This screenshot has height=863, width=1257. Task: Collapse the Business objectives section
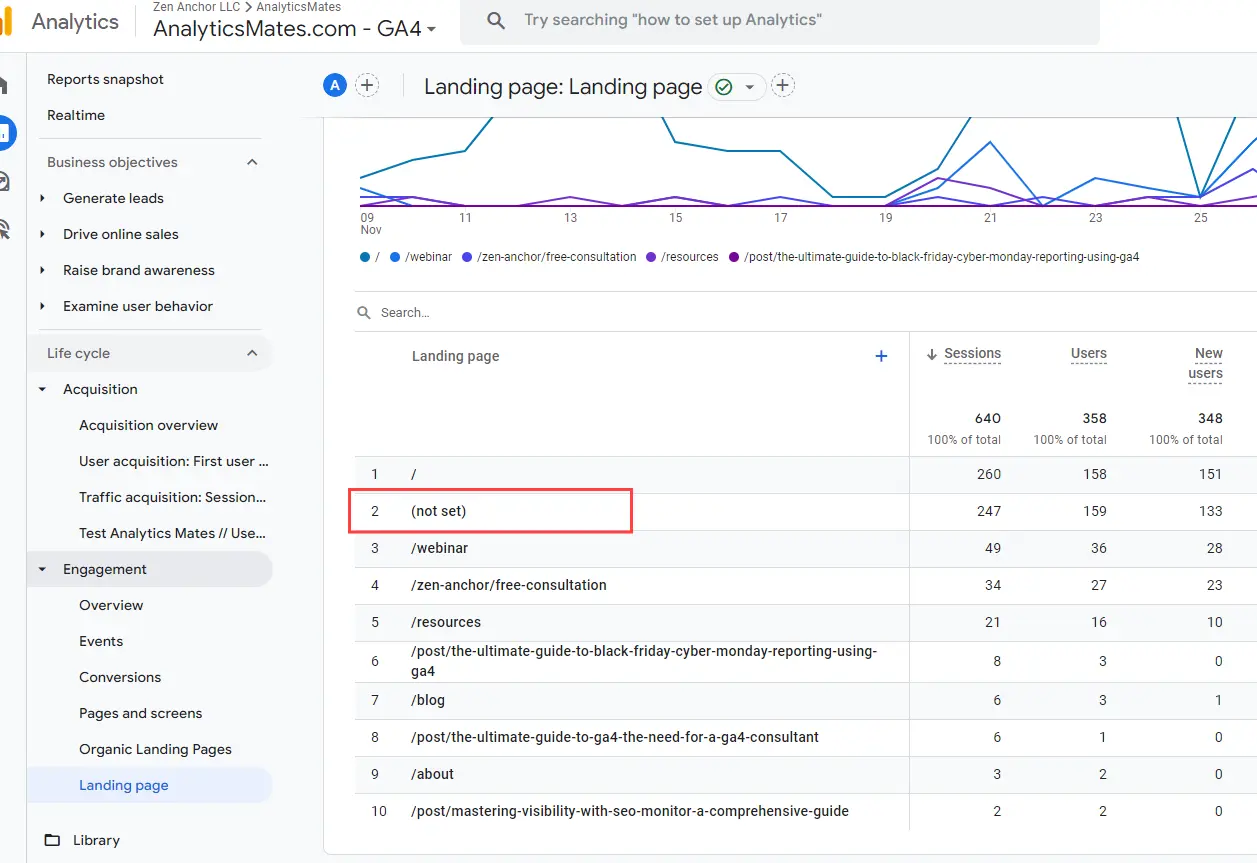click(x=252, y=162)
